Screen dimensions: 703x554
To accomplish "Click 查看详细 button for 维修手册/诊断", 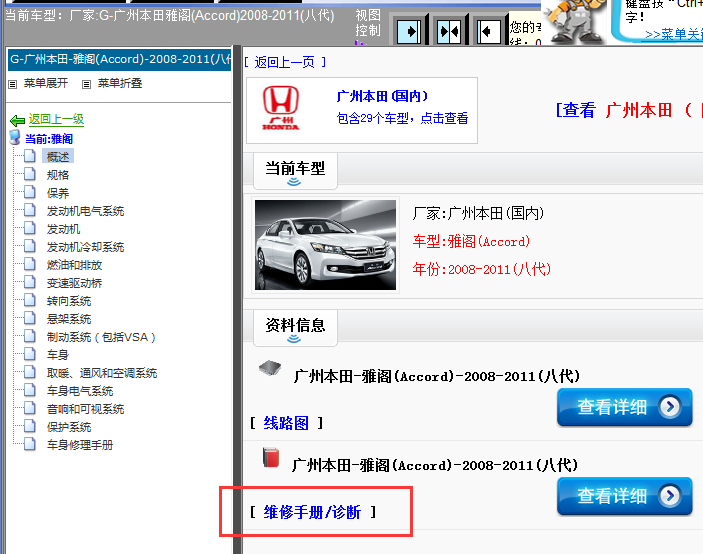I will coord(625,496).
